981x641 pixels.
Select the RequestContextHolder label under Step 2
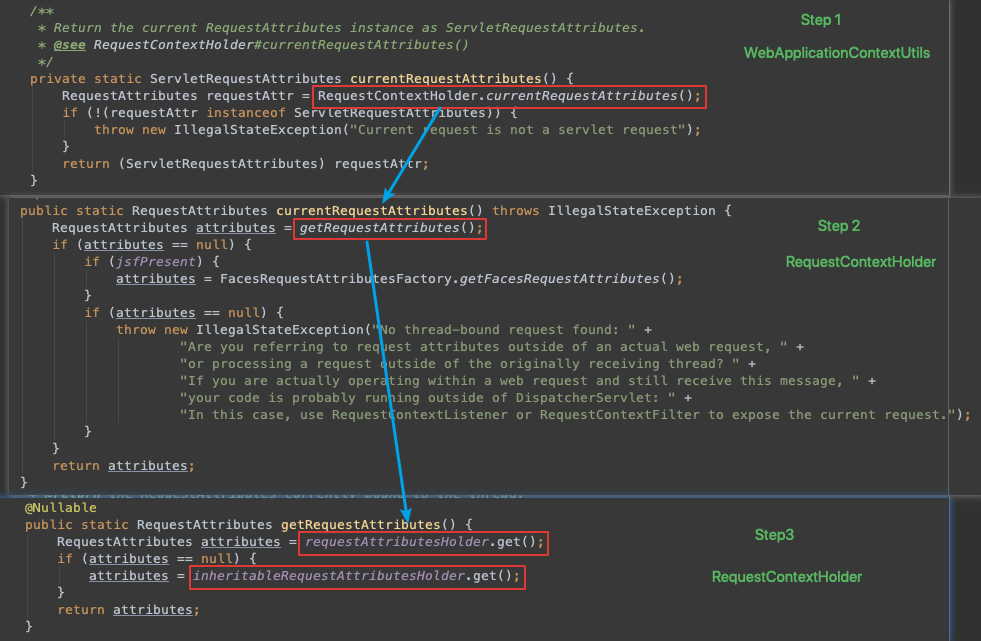860,261
